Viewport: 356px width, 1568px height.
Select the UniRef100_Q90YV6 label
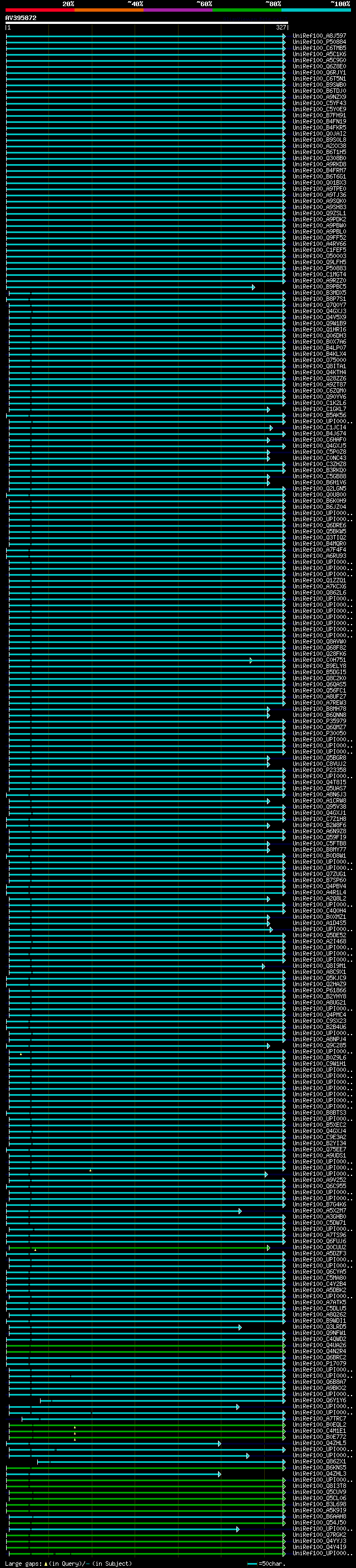click(319, 397)
